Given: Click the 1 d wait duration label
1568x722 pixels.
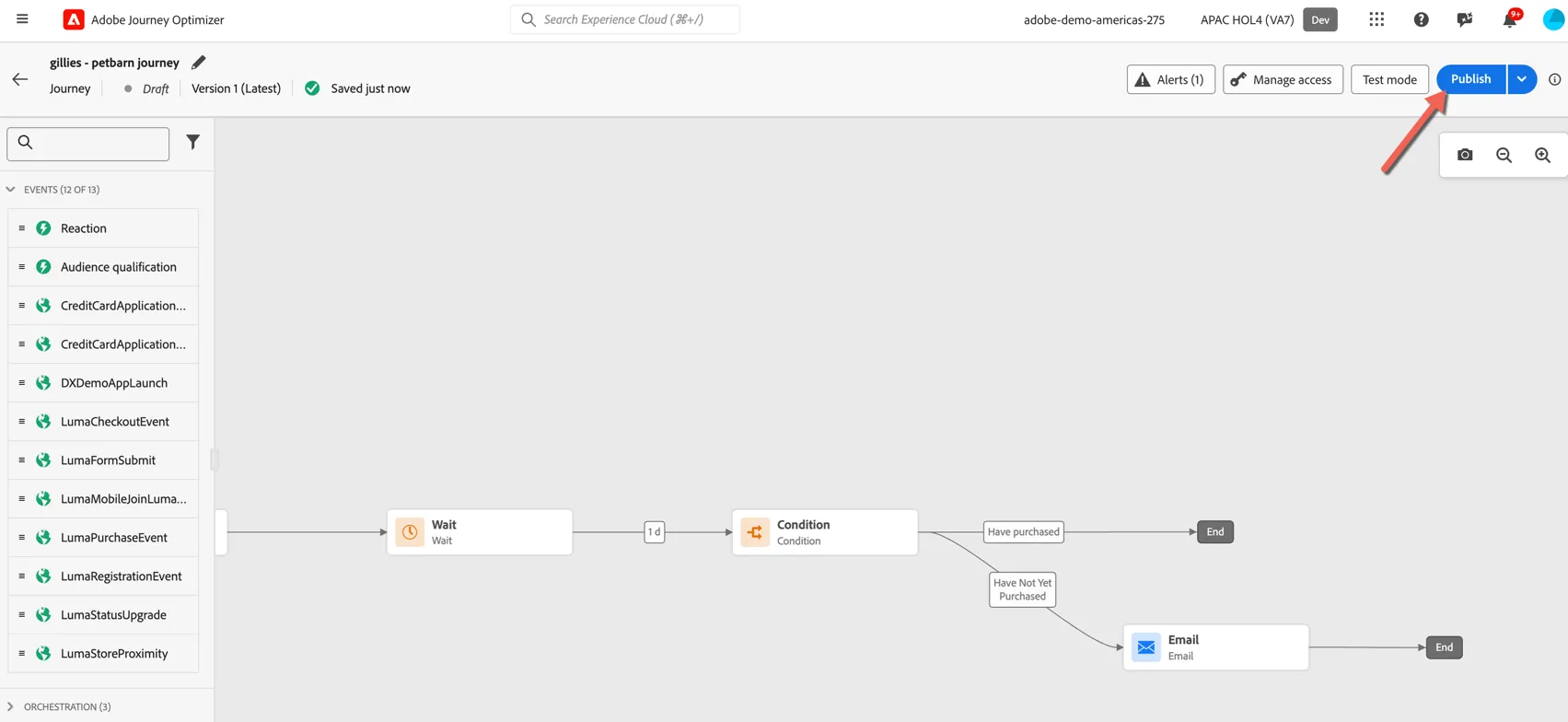Looking at the screenshot, I should pyautogui.click(x=654, y=532).
